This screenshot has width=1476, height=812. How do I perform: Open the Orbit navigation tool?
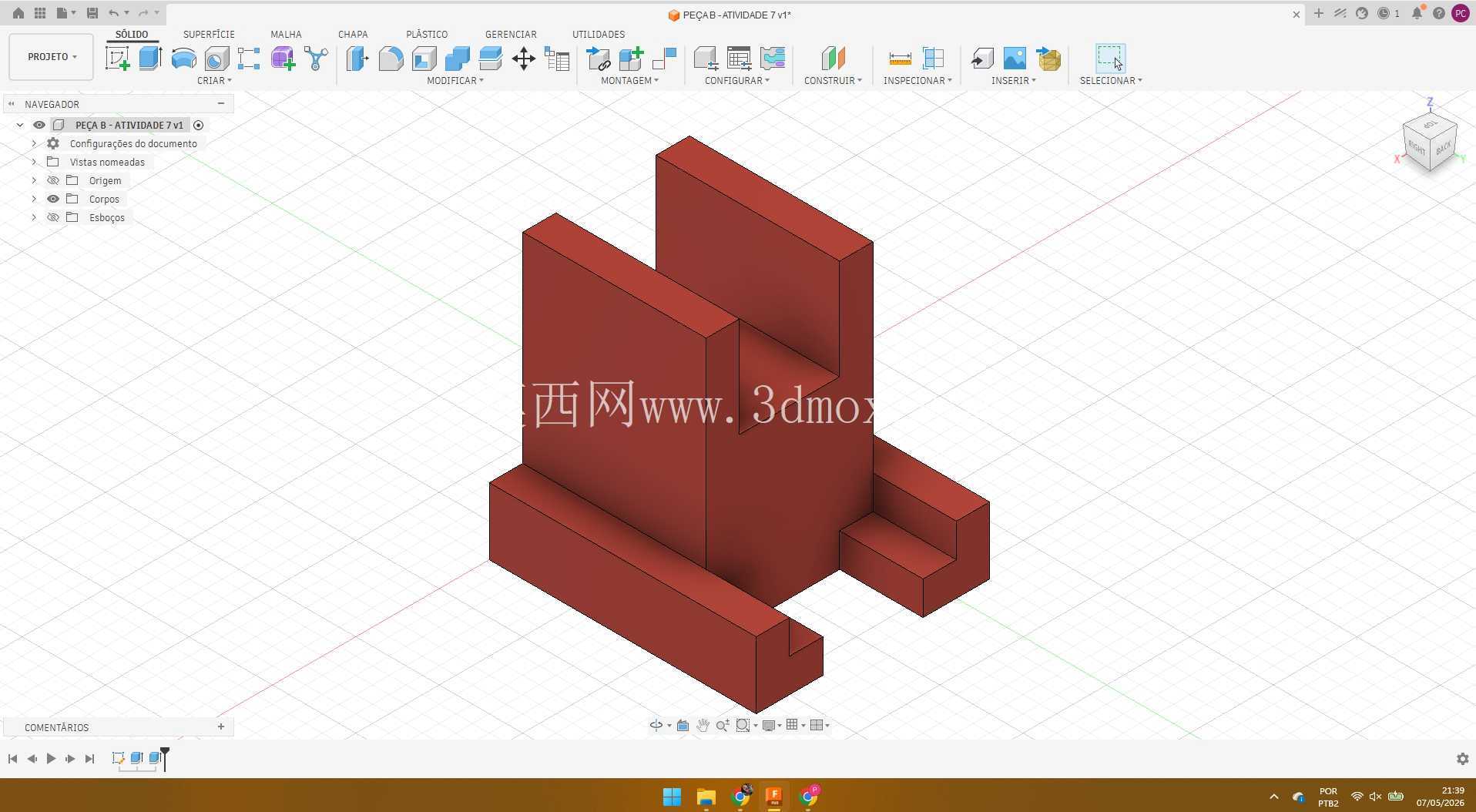tap(656, 725)
